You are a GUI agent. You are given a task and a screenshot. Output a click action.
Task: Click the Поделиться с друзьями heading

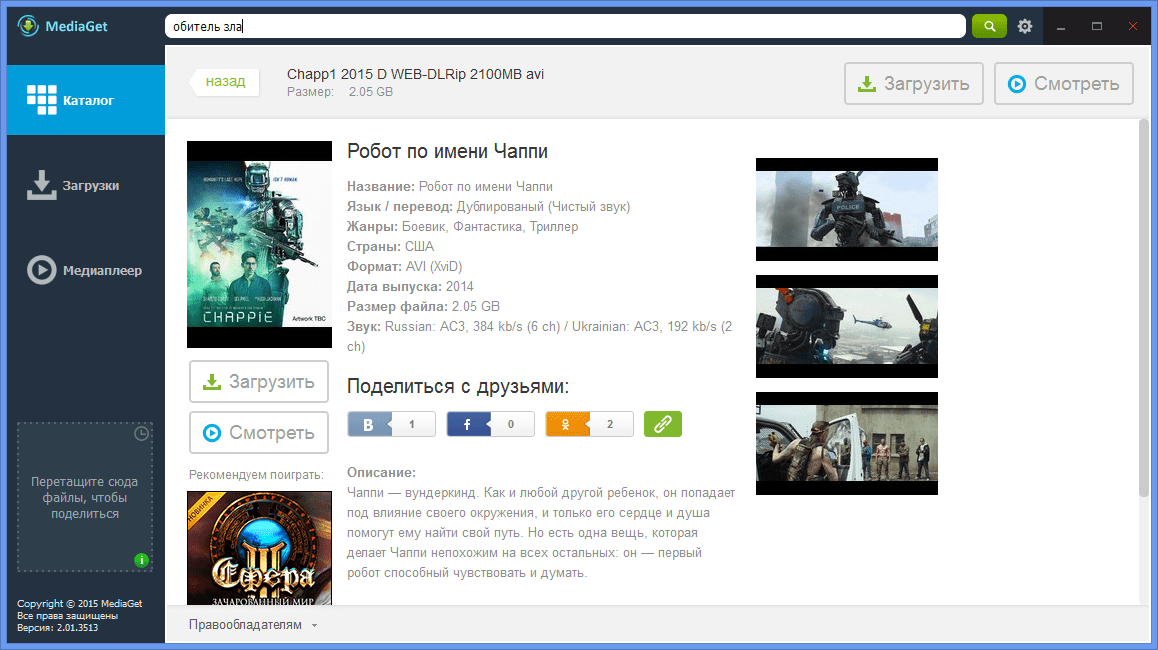click(x=458, y=386)
